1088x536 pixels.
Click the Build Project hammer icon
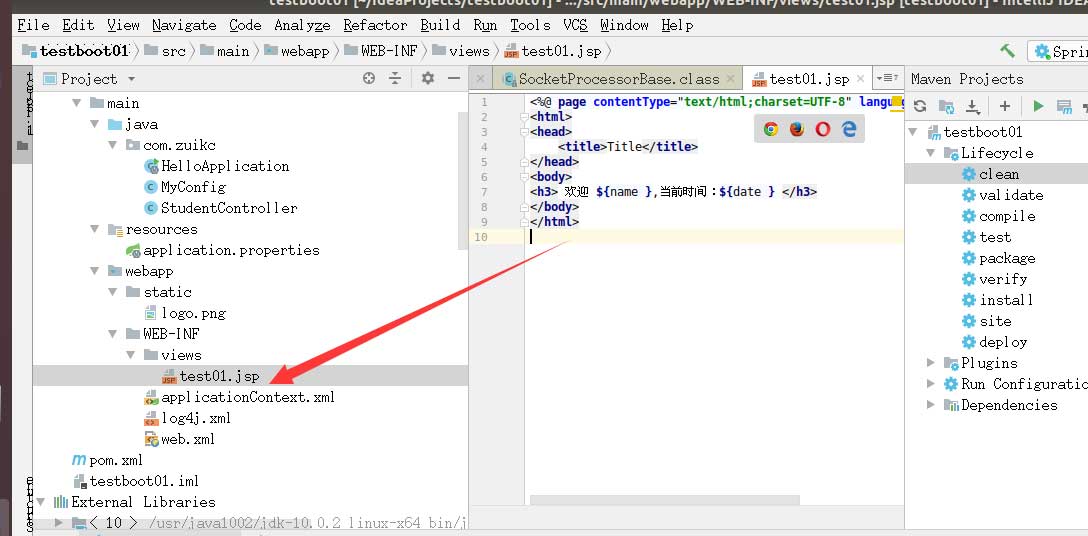tap(1007, 51)
